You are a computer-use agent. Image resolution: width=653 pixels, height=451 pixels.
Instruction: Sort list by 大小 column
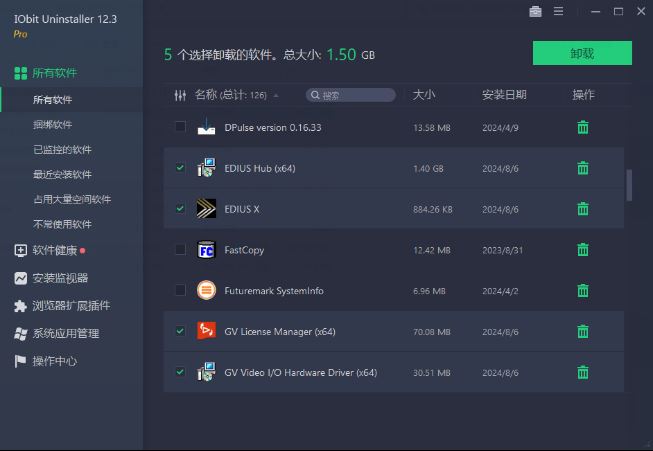pos(424,95)
